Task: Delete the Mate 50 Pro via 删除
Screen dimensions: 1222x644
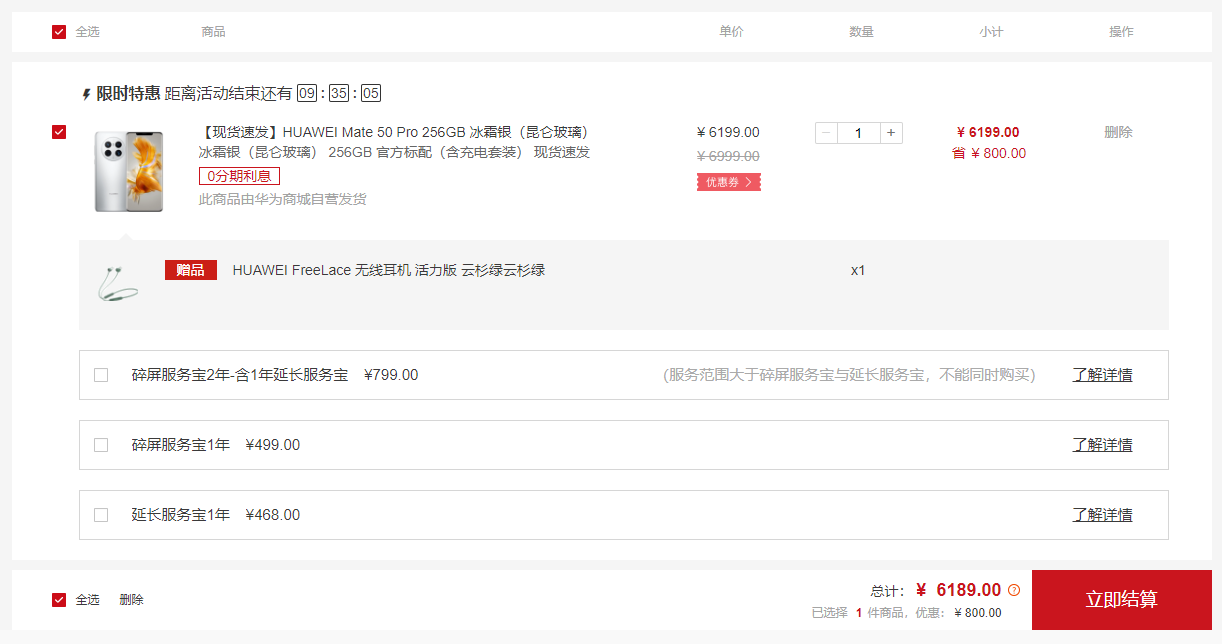Action: 1118,132
